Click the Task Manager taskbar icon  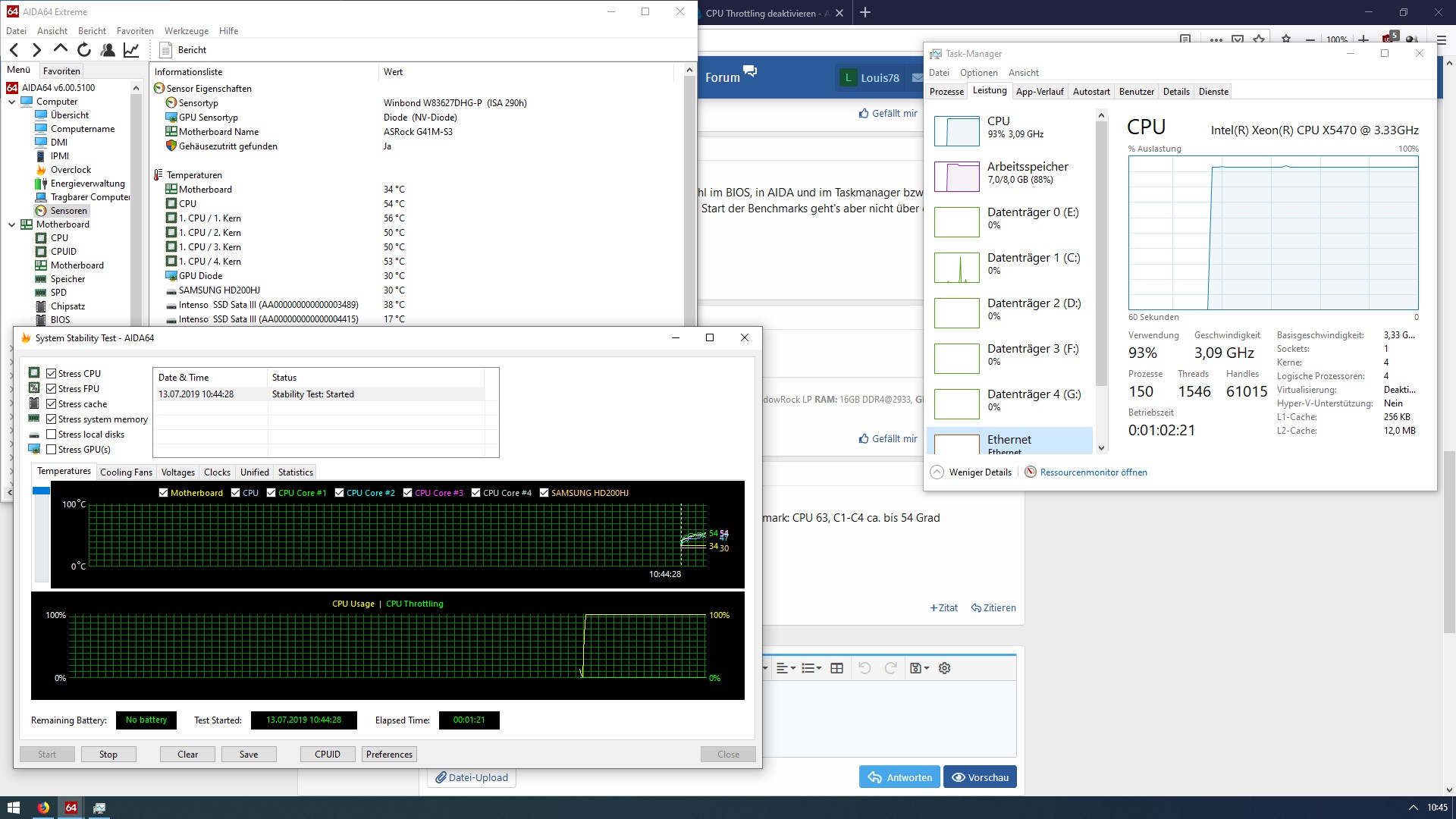99,808
